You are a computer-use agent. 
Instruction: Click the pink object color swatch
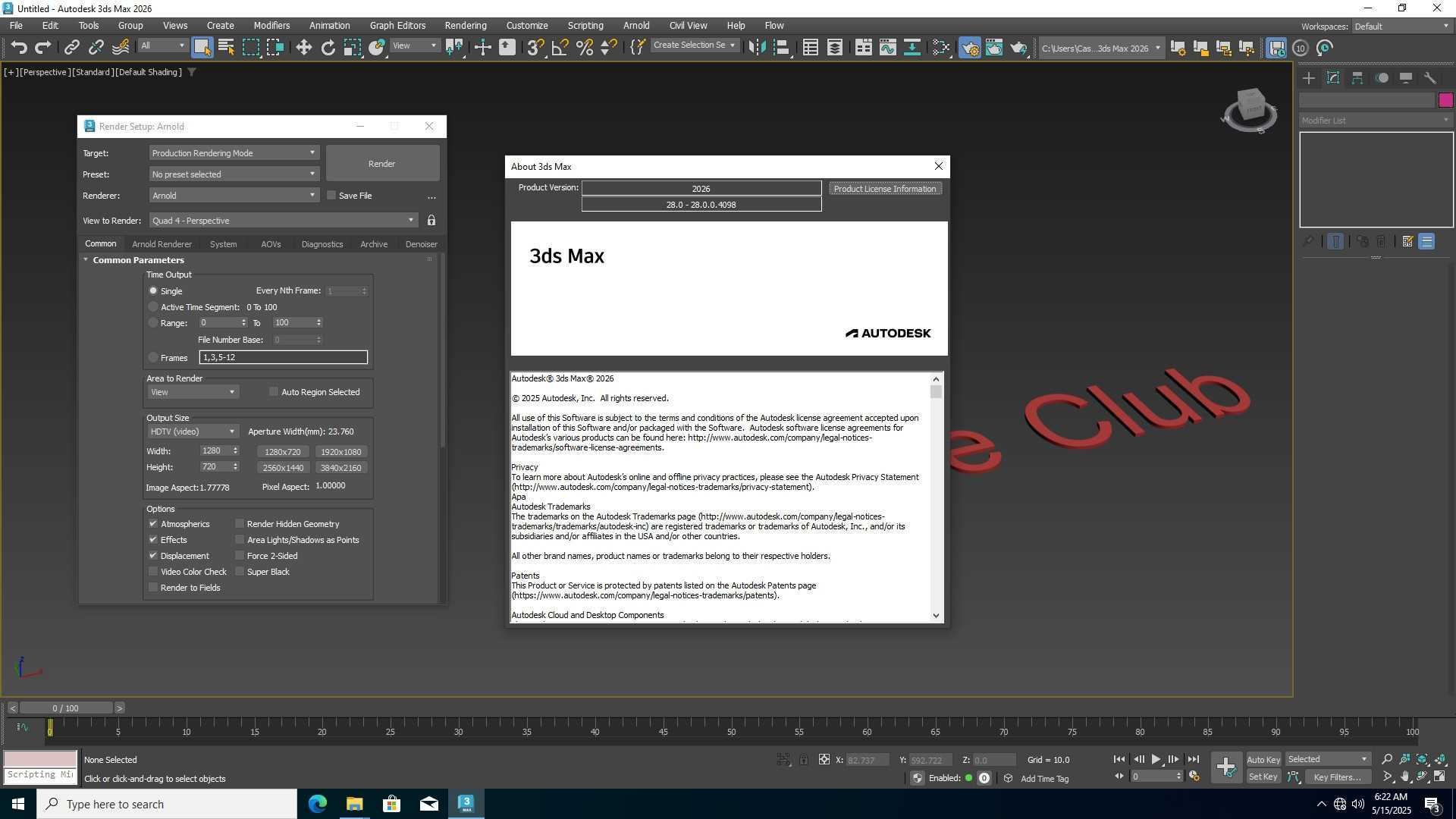pos(1445,100)
